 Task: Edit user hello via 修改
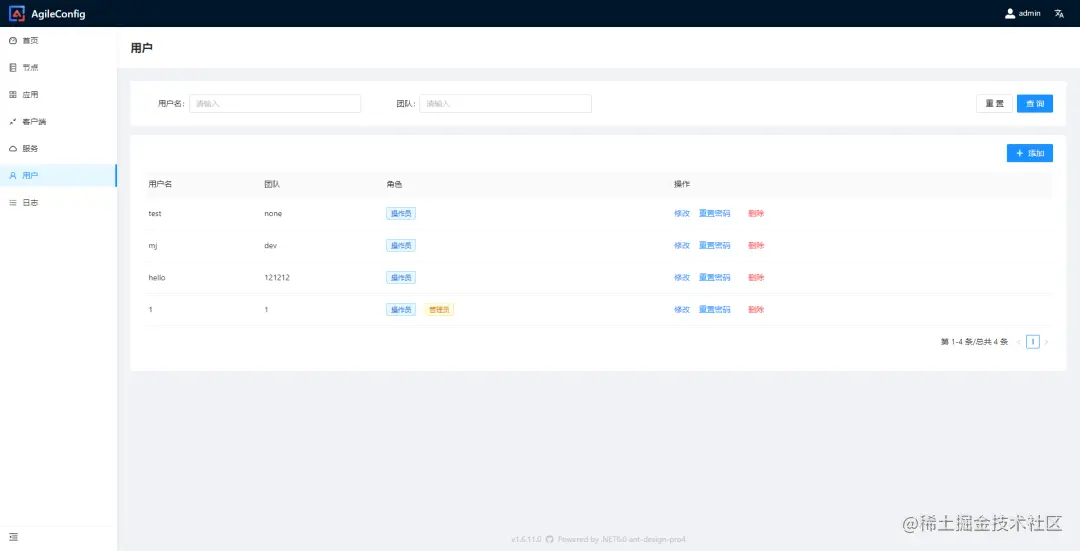point(682,278)
